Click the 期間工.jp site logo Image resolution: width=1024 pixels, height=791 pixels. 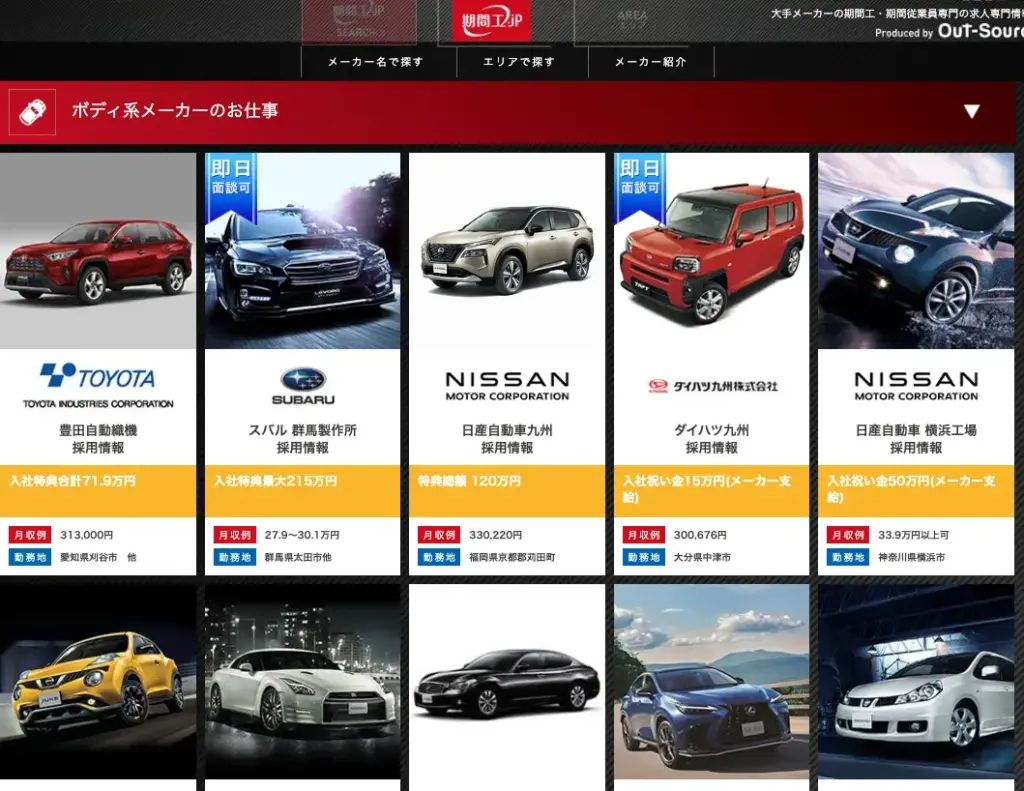(x=492, y=20)
